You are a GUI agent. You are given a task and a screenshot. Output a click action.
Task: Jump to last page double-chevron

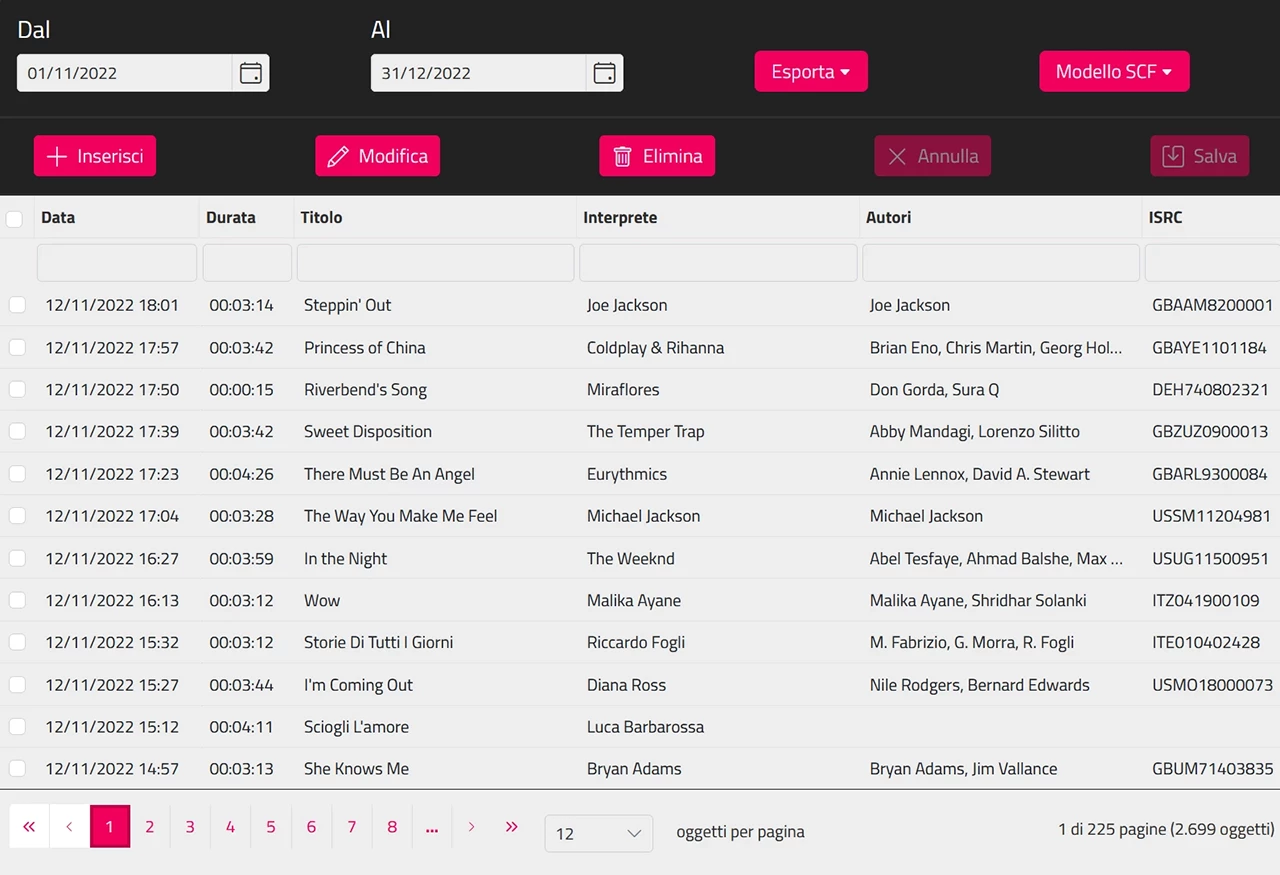pyautogui.click(x=512, y=827)
